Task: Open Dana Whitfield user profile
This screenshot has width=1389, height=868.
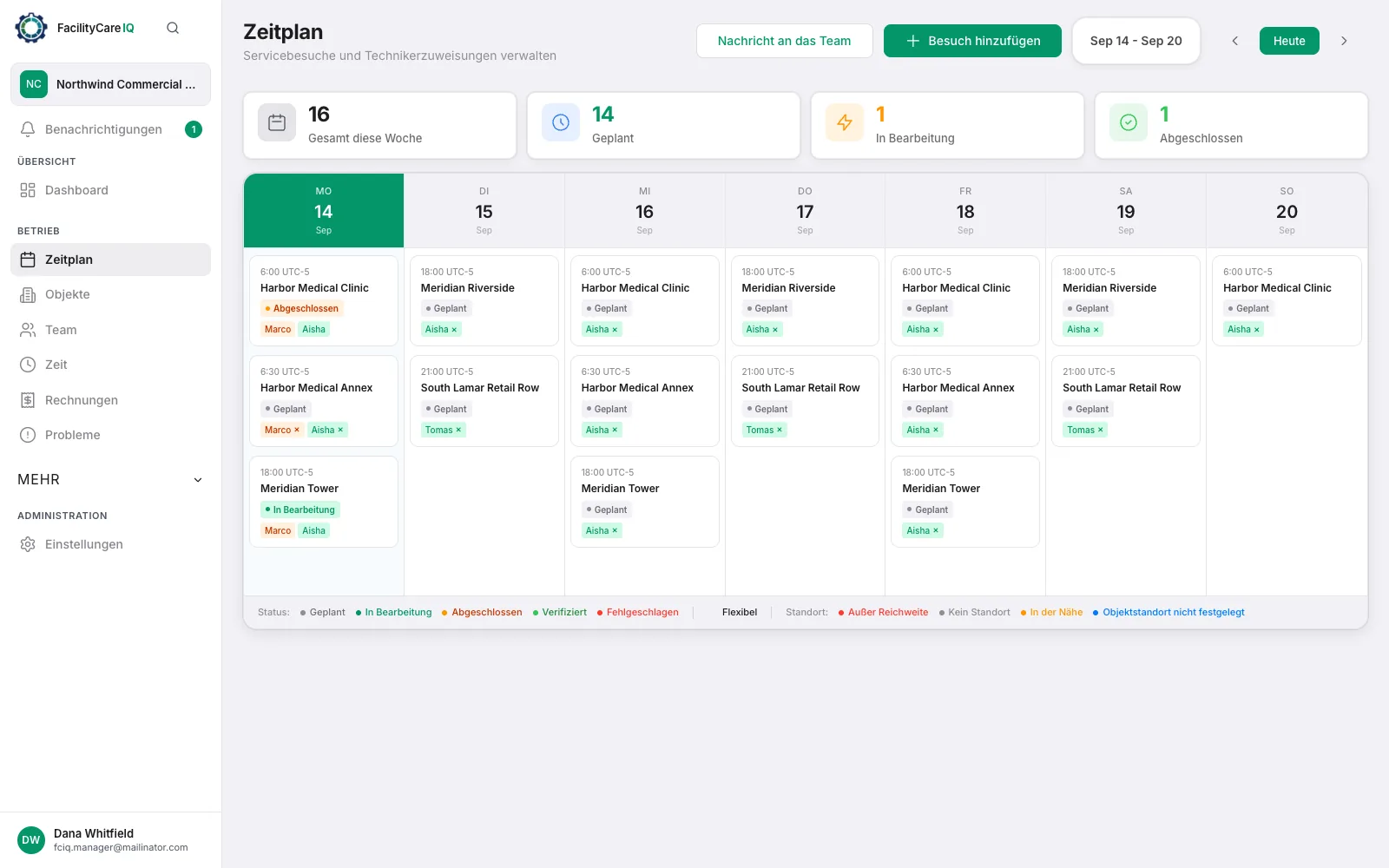Action: pyautogui.click(x=110, y=840)
